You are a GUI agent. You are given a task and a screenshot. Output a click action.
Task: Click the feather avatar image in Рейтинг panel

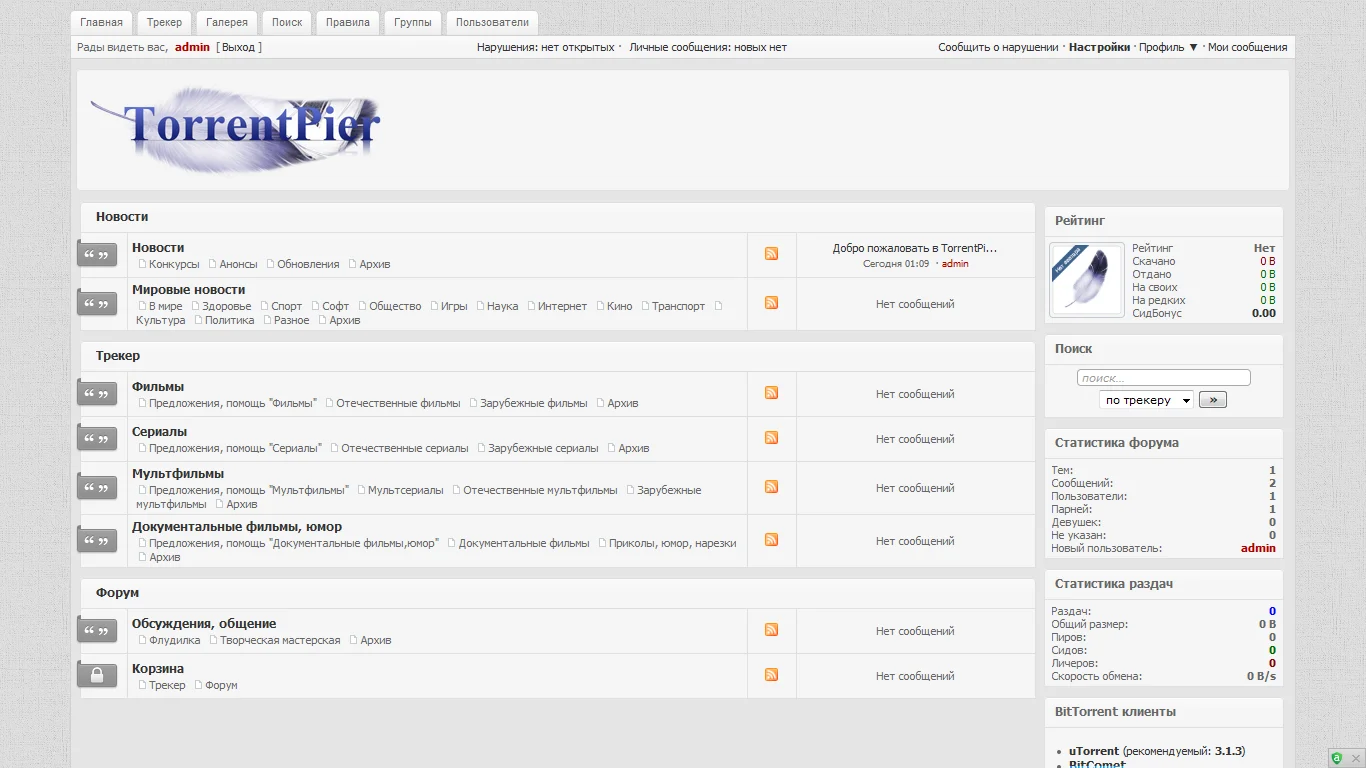[x=1087, y=280]
